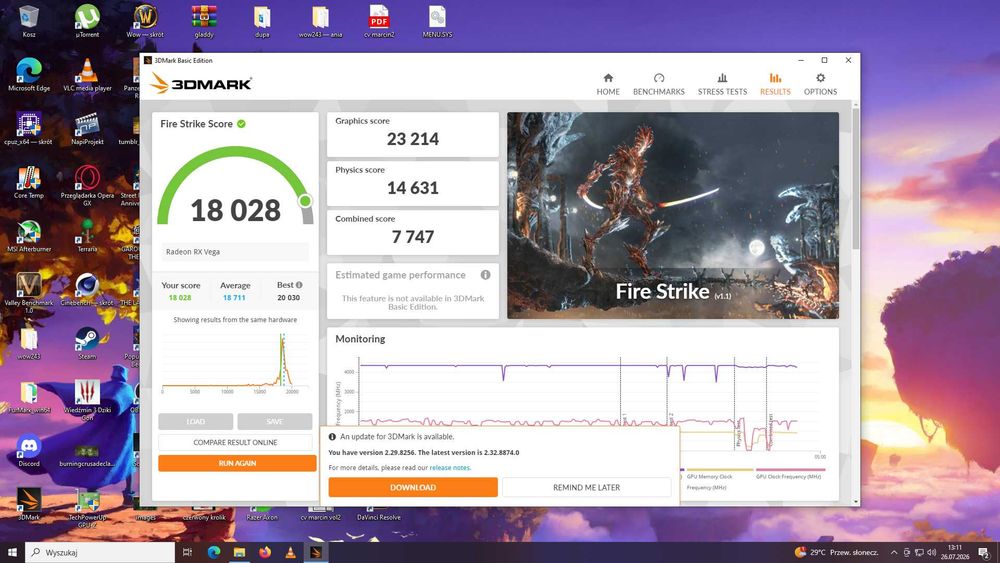The height and width of the screenshot is (563, 1000).
Task: Click the Combined score value 7 747
Action: pos(413,237)
